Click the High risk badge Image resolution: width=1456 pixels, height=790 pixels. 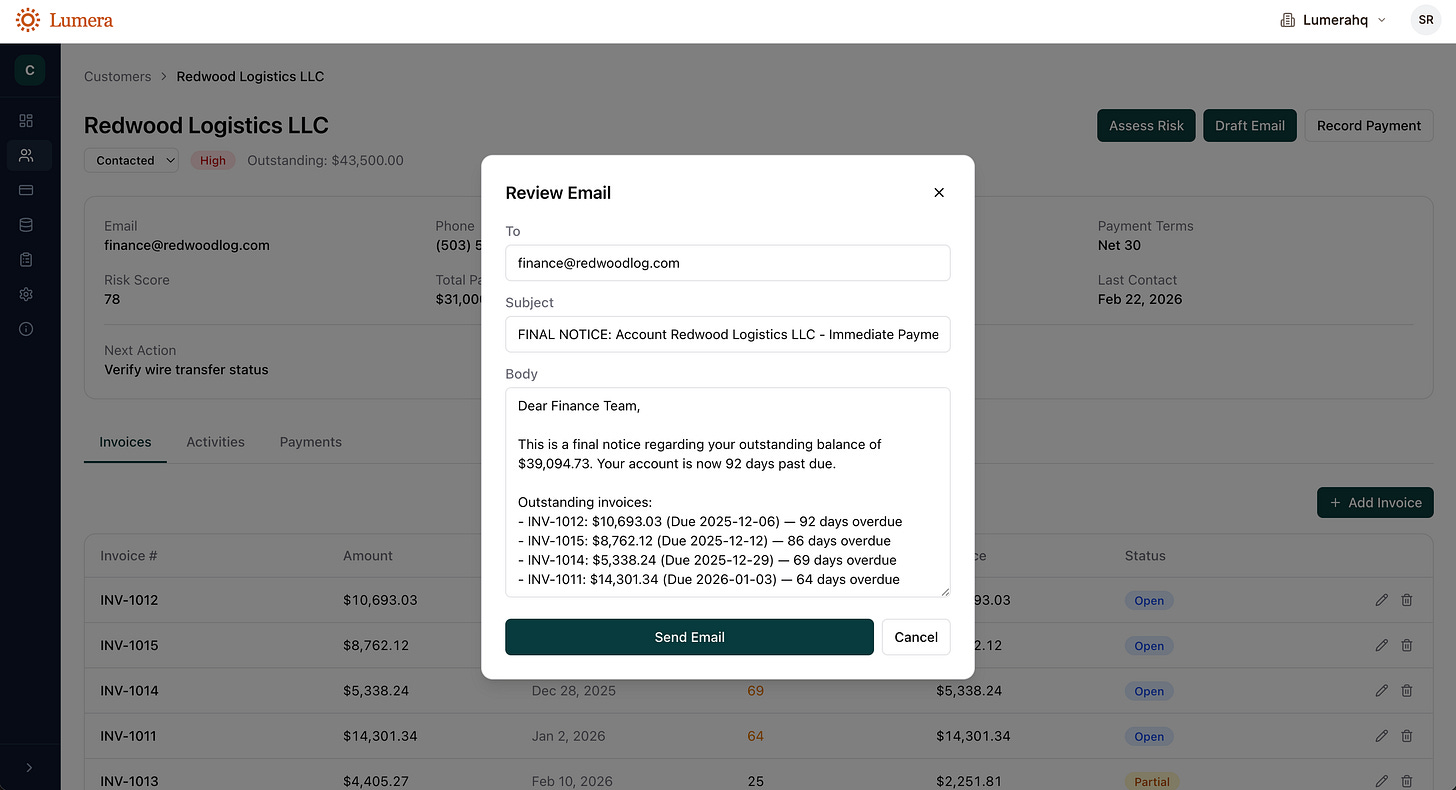(213, 160)
